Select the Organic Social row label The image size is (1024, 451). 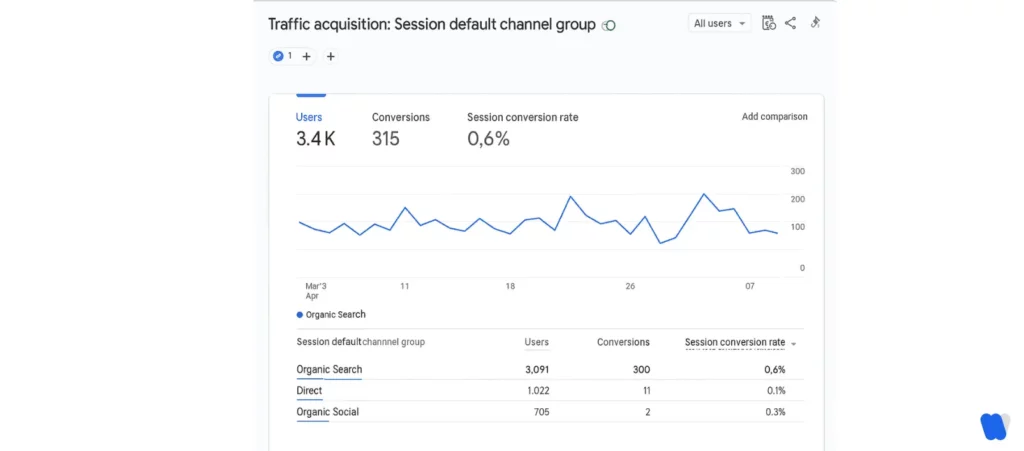pyautogui.click(x=327, y=412)
